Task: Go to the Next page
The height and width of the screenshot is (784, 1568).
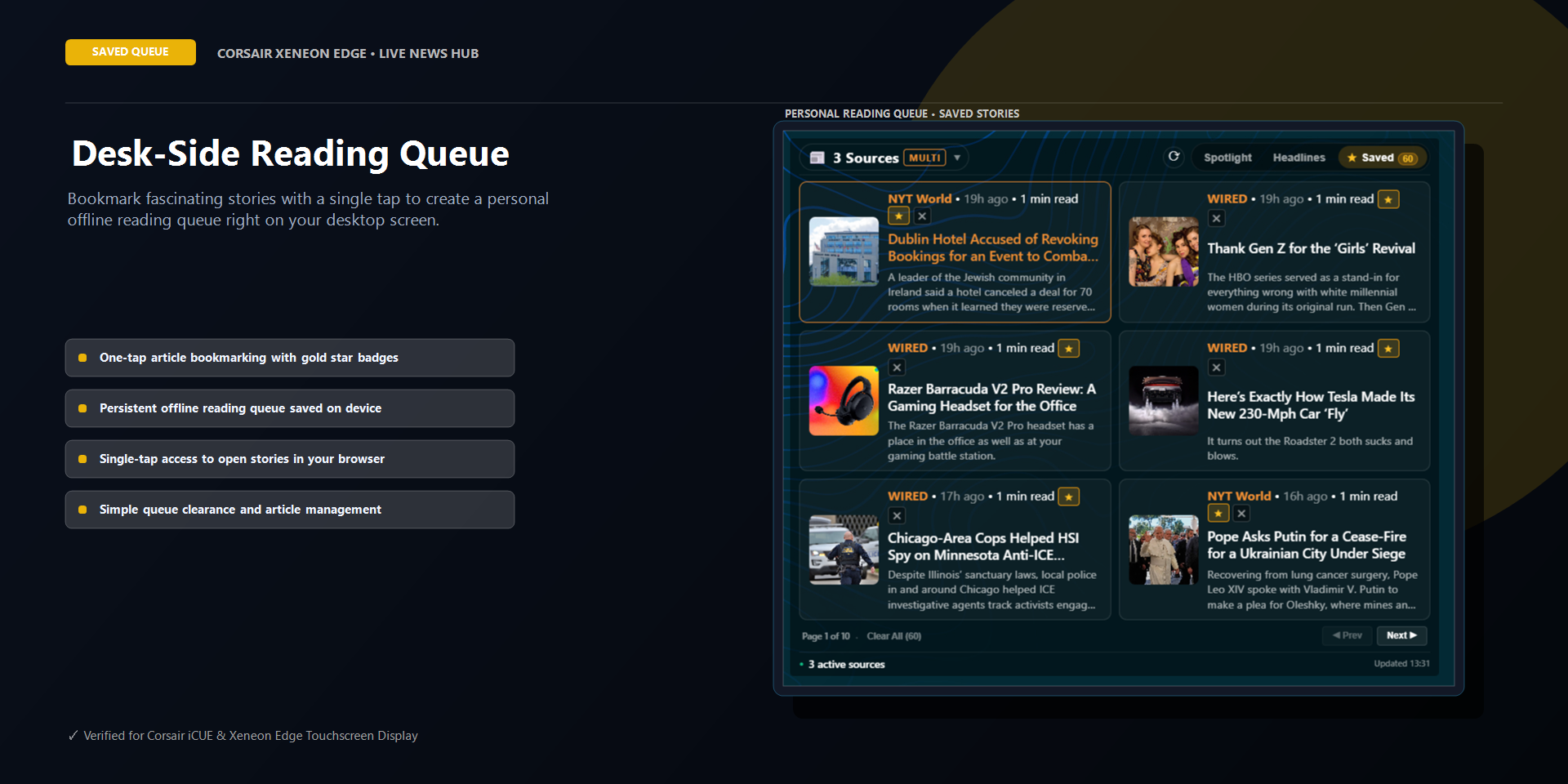Action: (x=1401, y=635)
